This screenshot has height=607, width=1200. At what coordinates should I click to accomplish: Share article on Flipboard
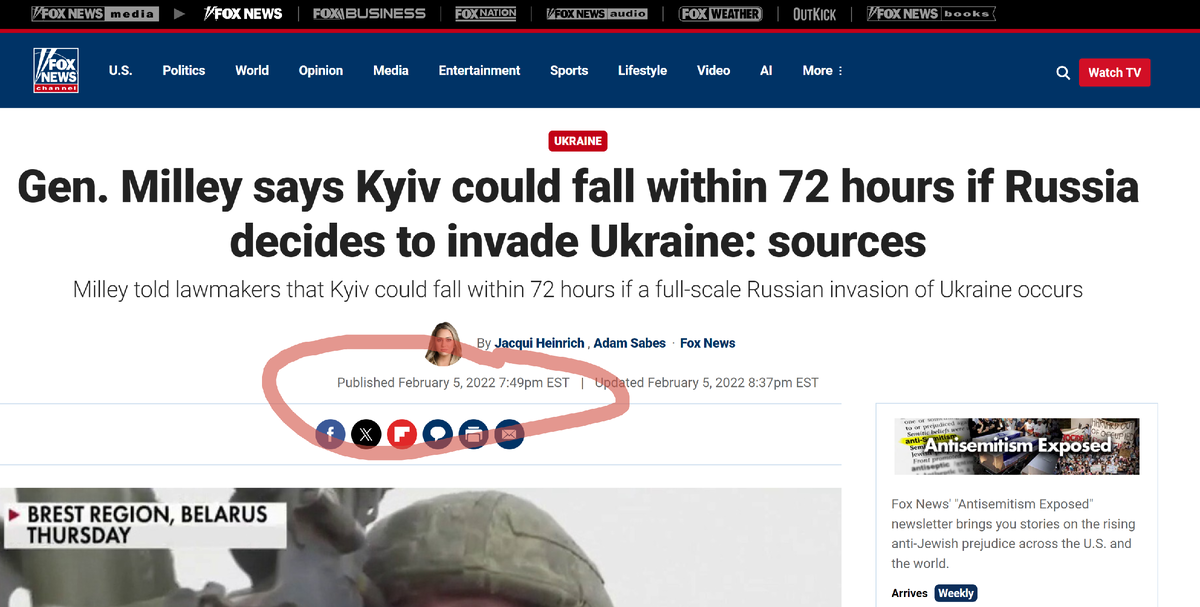(402, 434)
